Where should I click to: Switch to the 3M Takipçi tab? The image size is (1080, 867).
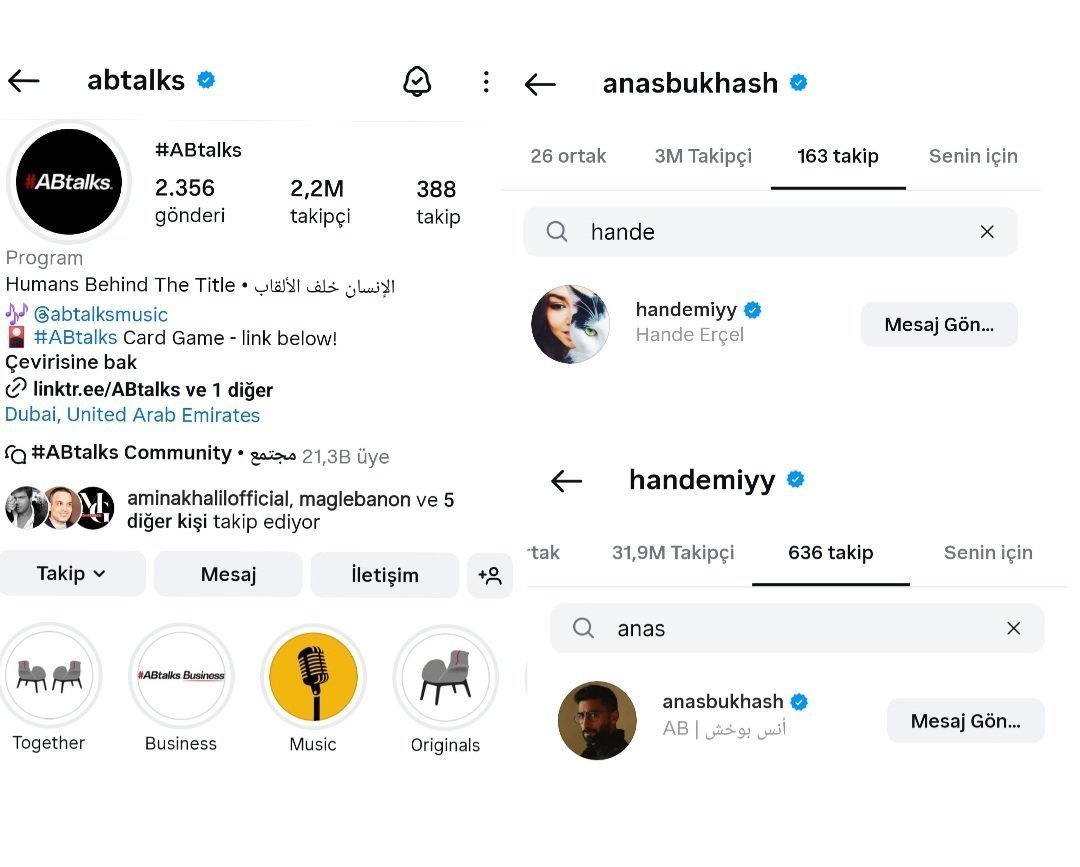(703, 156)
